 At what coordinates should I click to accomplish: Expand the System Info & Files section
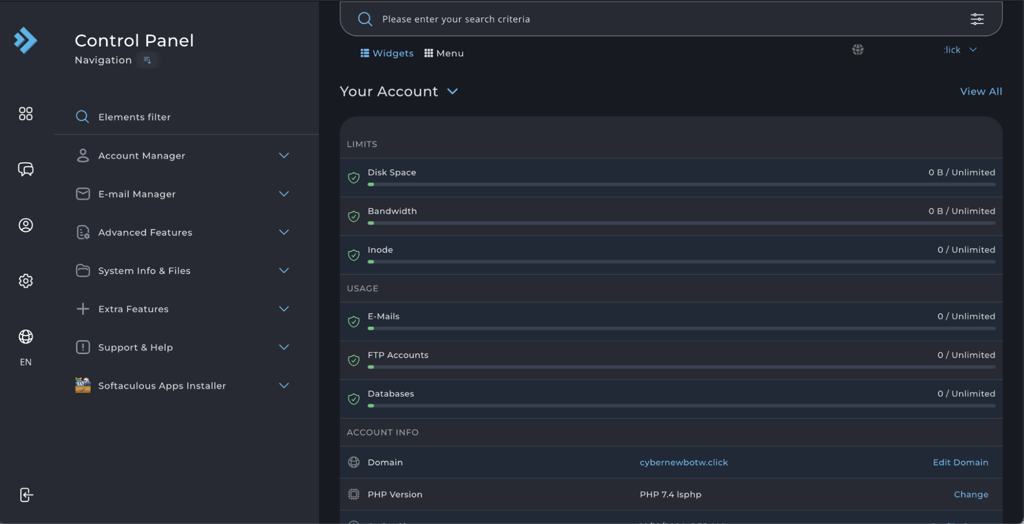pos(284,270)
